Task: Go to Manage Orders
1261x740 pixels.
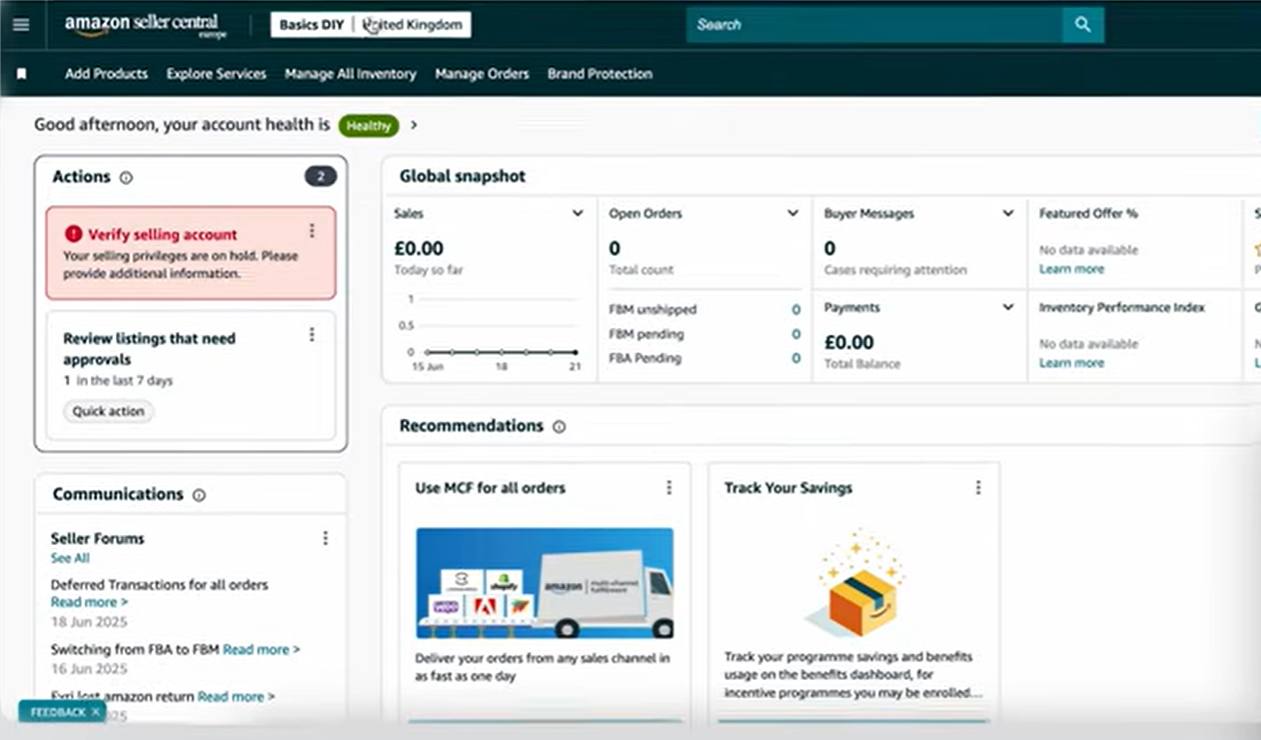Action: 482,74
